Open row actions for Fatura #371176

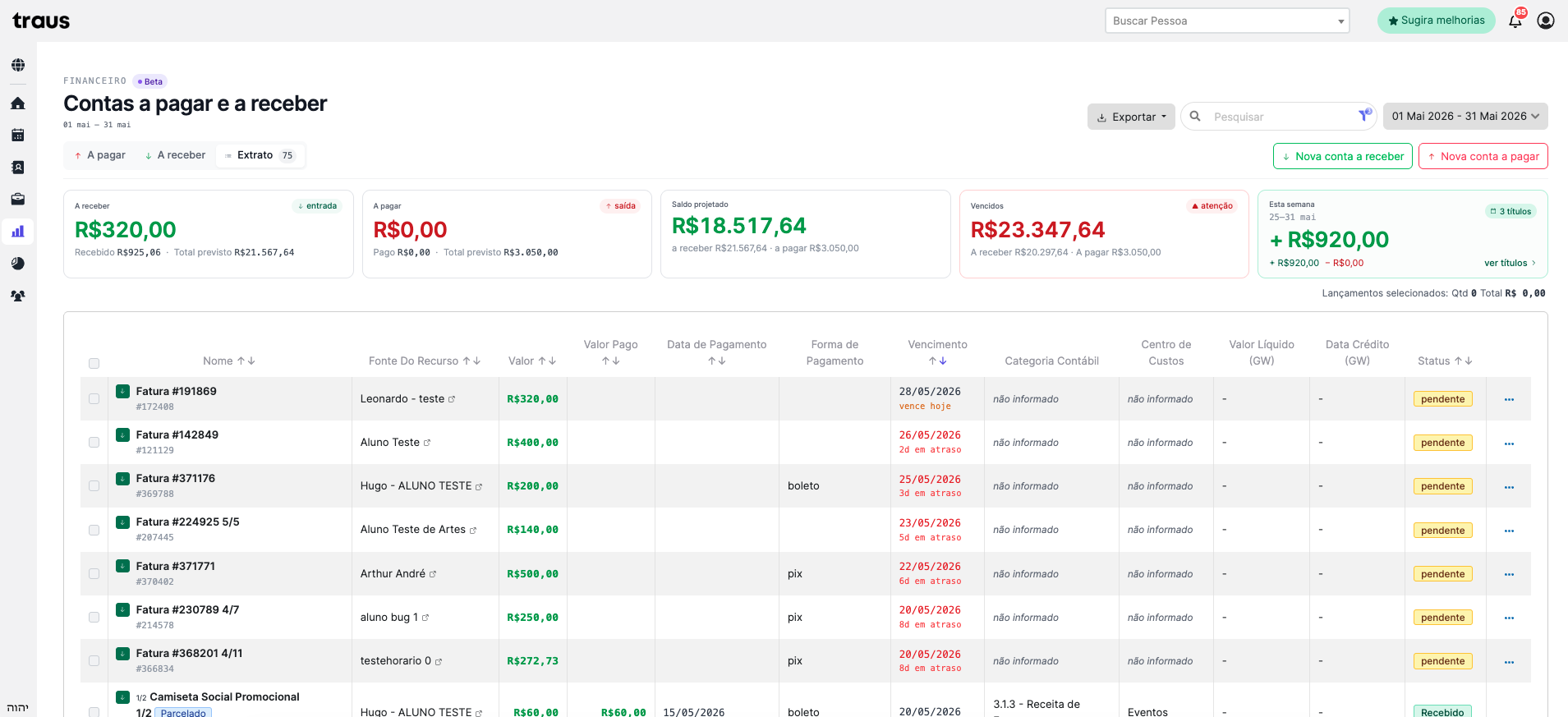point(1509,486)
